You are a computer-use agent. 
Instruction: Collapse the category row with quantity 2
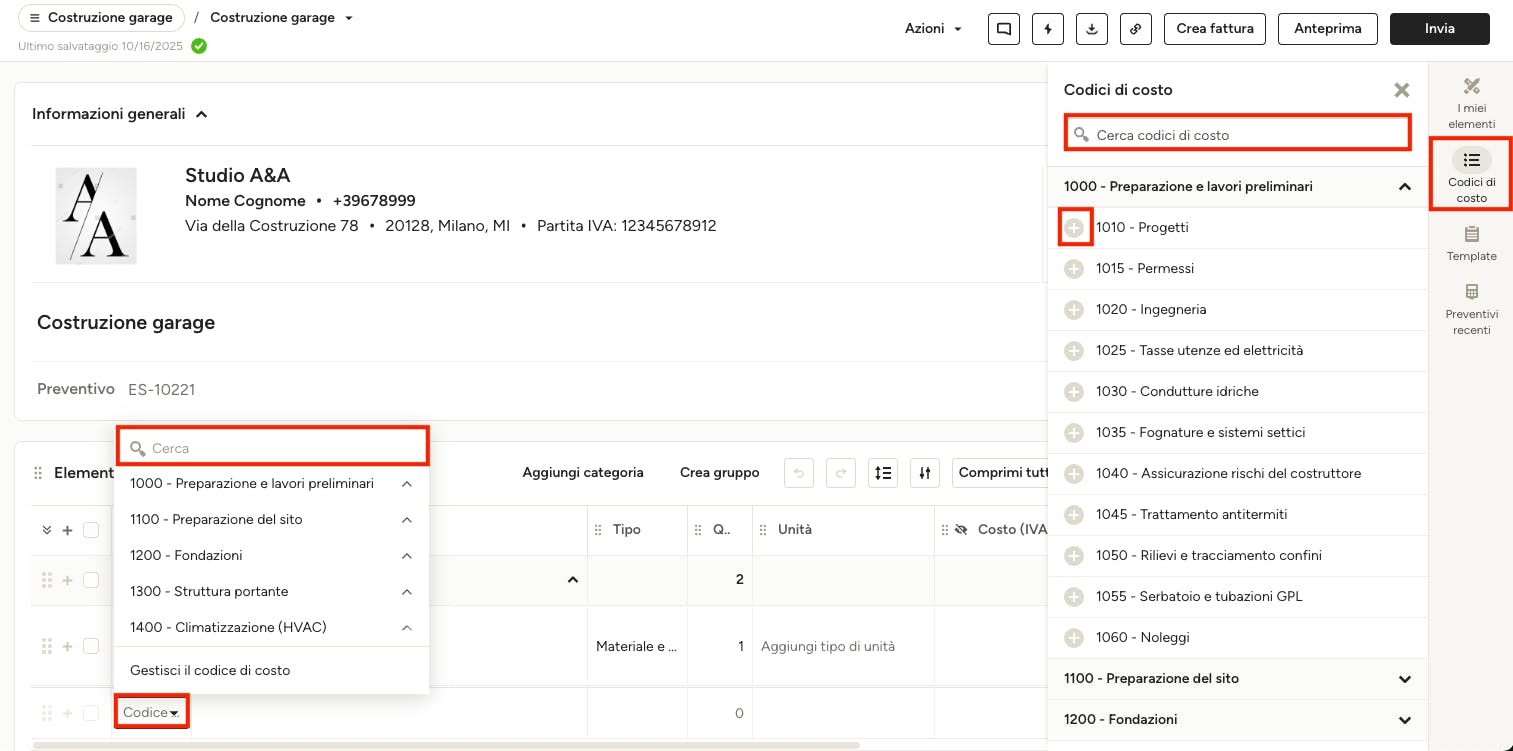click(x=573, y=580)
